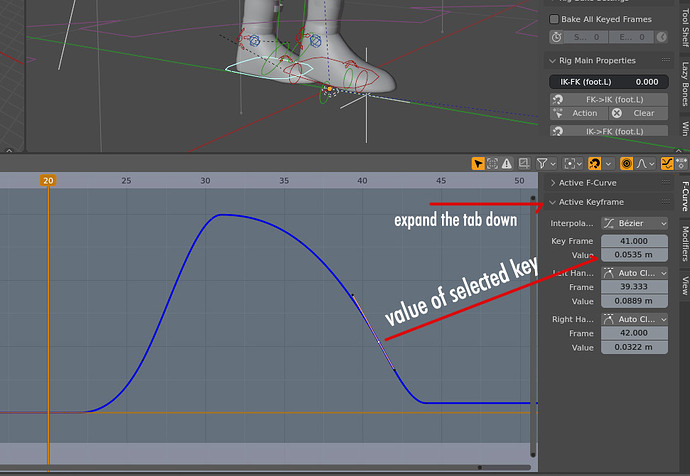This screenshot has width=690, height=476.
Task: Click the Active Keyframe panel drag grip
Action: (x=665, y=202)
